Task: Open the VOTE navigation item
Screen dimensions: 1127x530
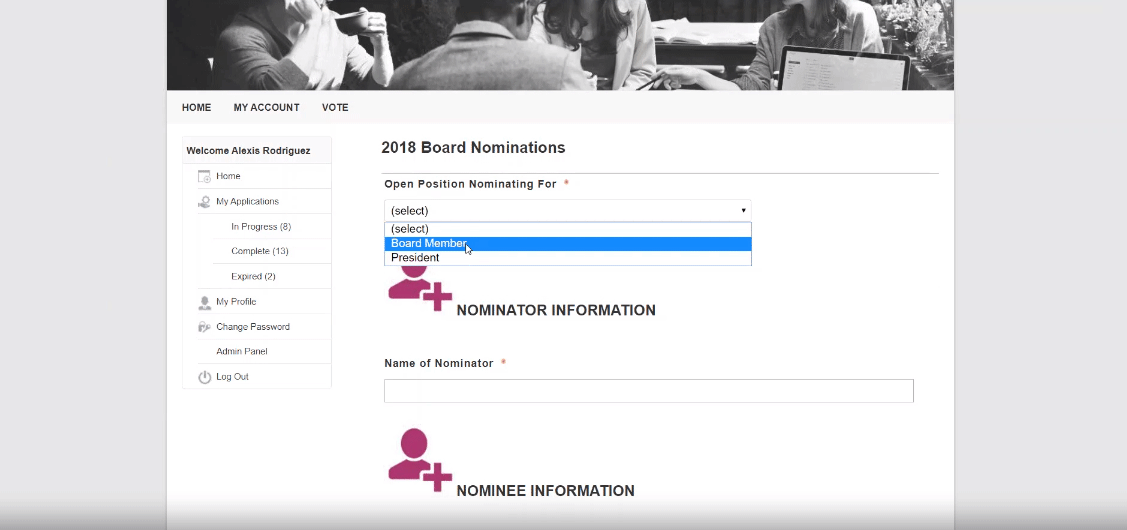Action: pyautogui.click(x=335, y=108)
